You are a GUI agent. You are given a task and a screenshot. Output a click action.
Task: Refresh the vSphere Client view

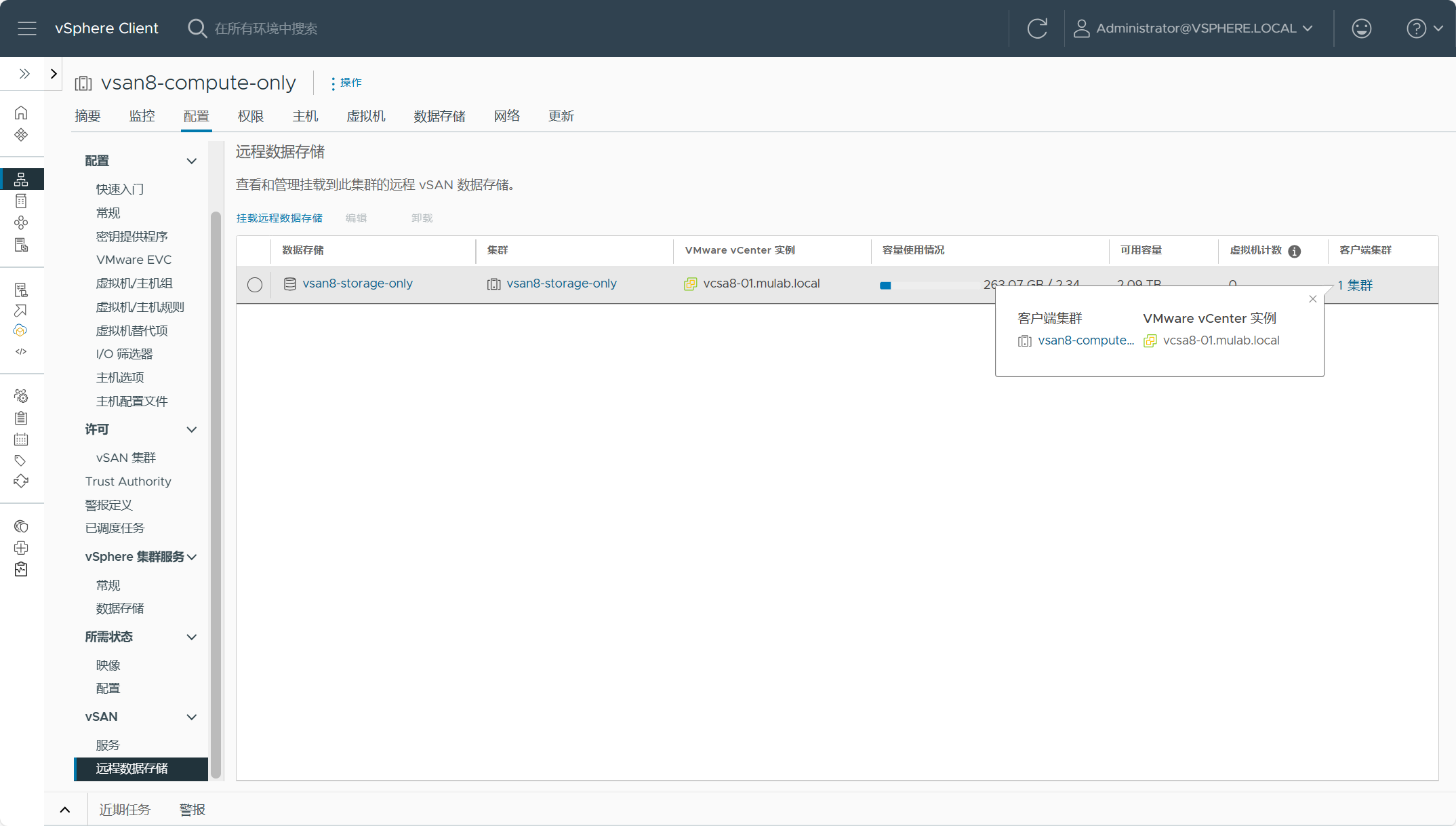[1037, 28]
